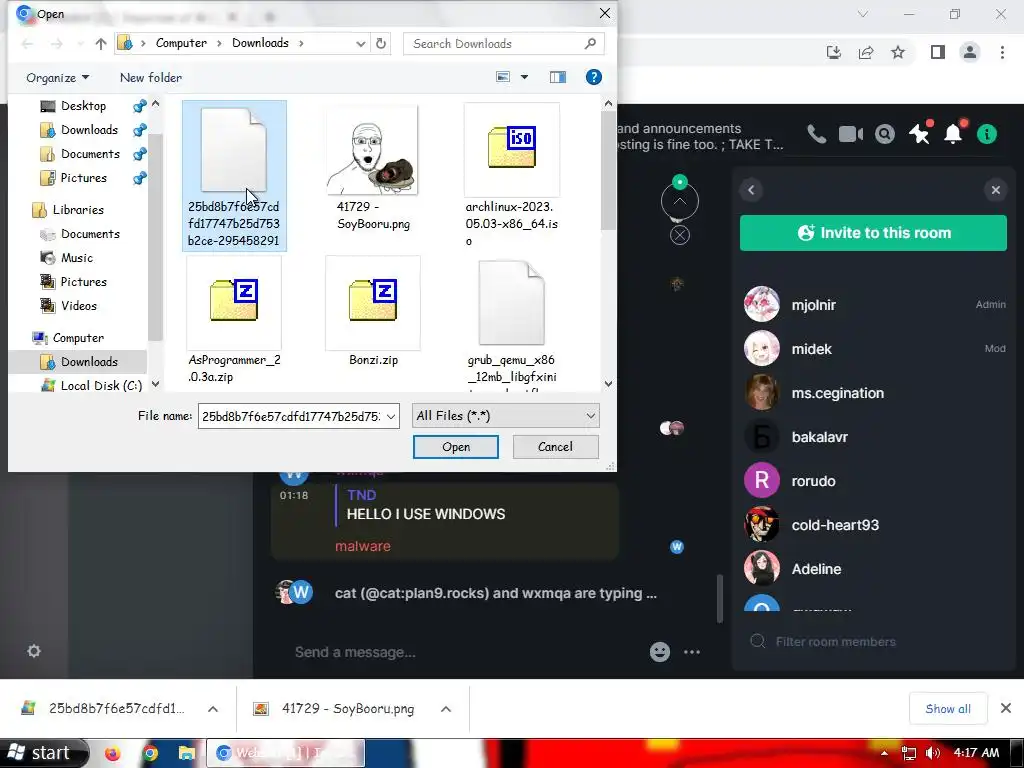Open Chrome profile avatar
The width and height of the screenshot is (1024, 768).
coord(970,52)
